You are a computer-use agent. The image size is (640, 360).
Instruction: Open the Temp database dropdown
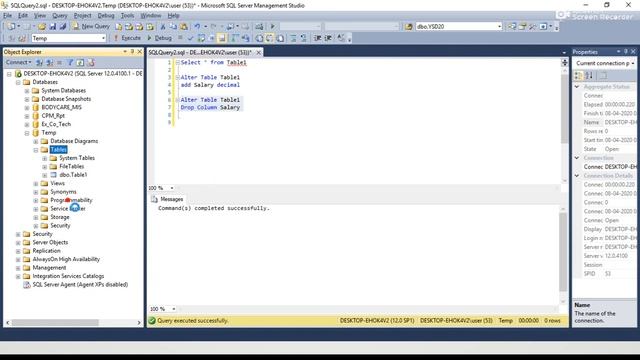(103, 38)
